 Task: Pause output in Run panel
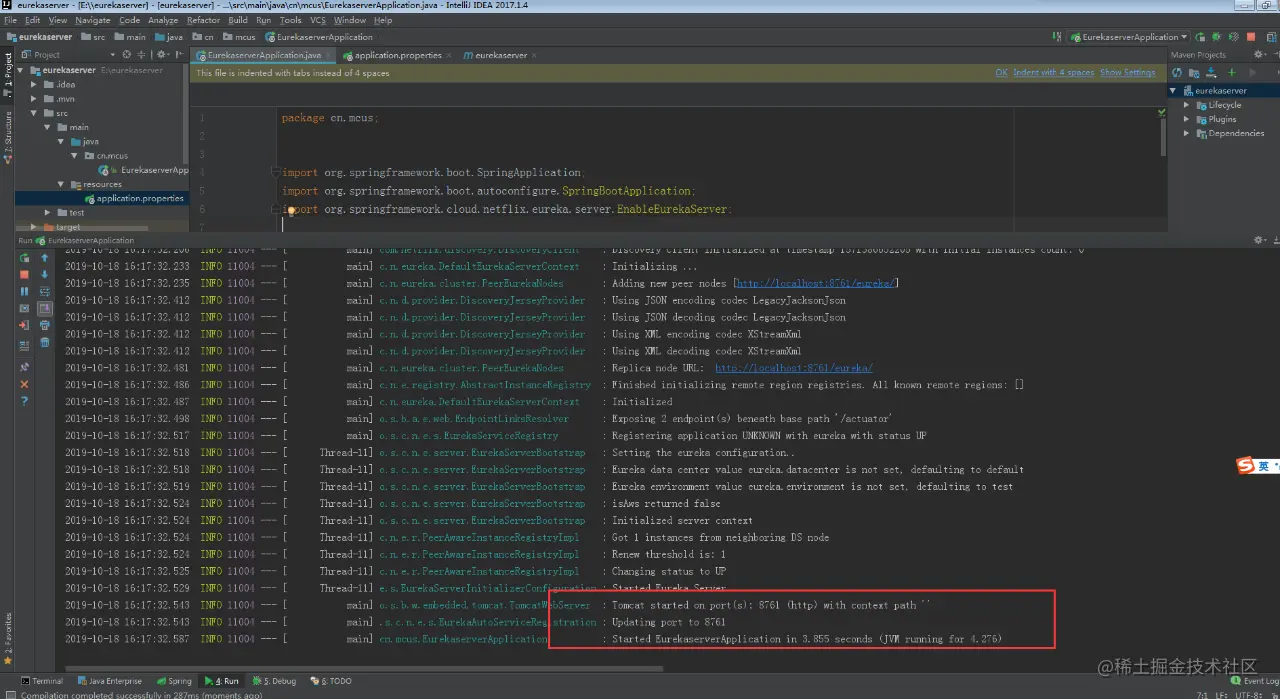[25, 291]
